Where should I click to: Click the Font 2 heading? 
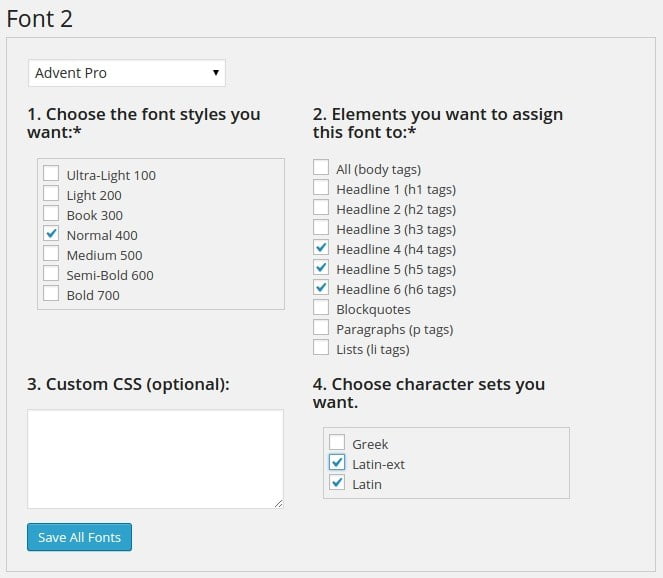coord(40,19)
